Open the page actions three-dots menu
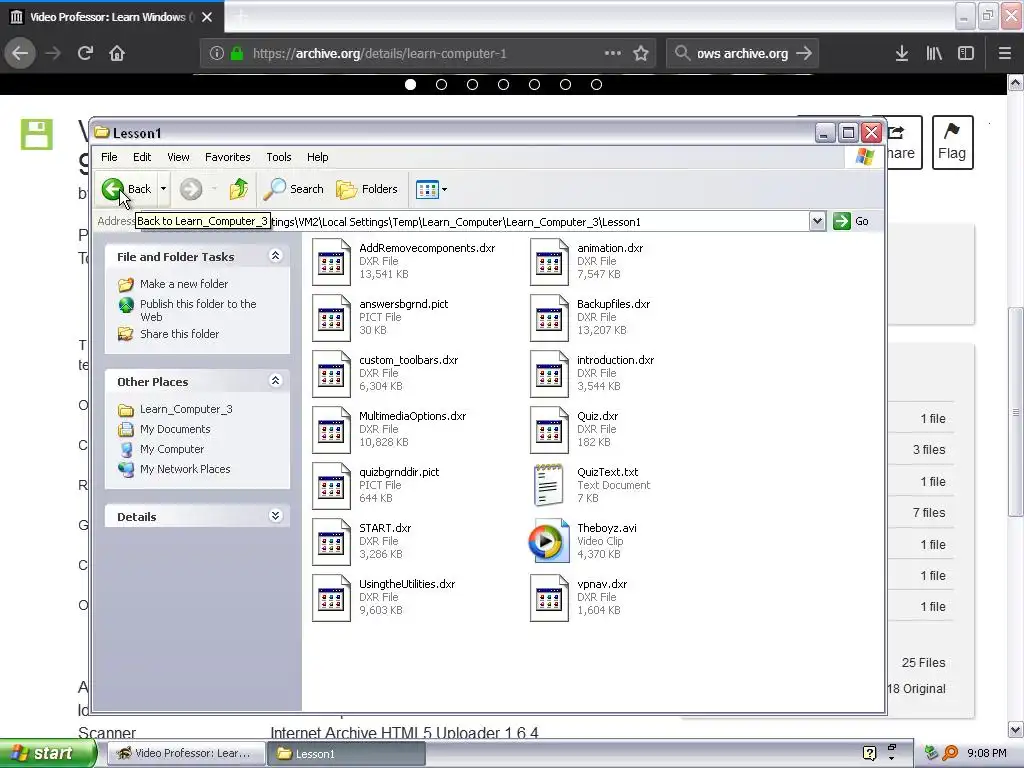1024x768 pixels. (613, 53)
